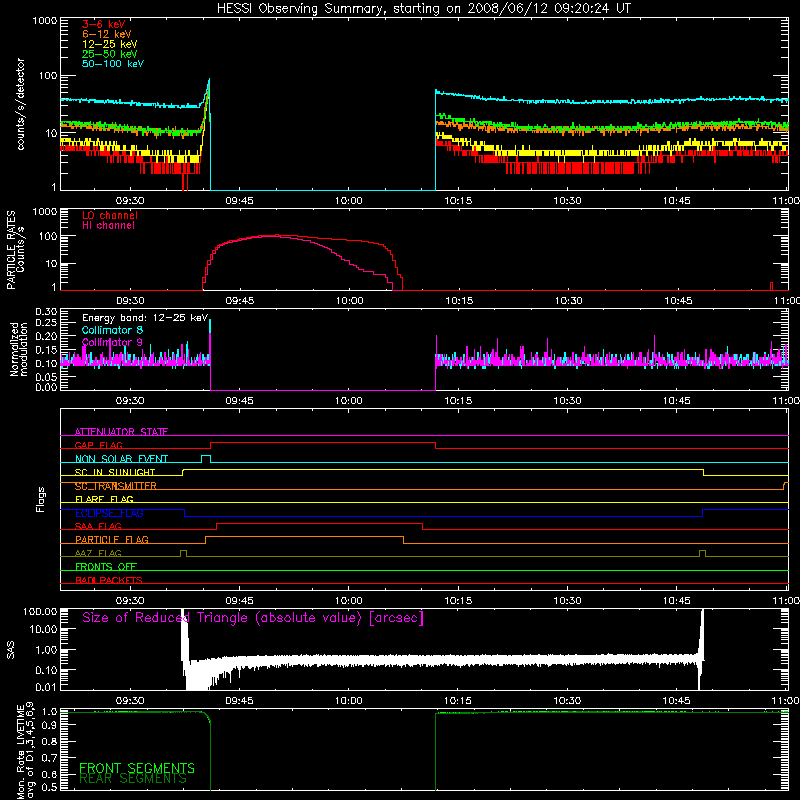Image resolution: width=800 pixels, height=800 pixels.
Task: Click the "09:30" tick under the SAS plot
Action: pos(130,701)
